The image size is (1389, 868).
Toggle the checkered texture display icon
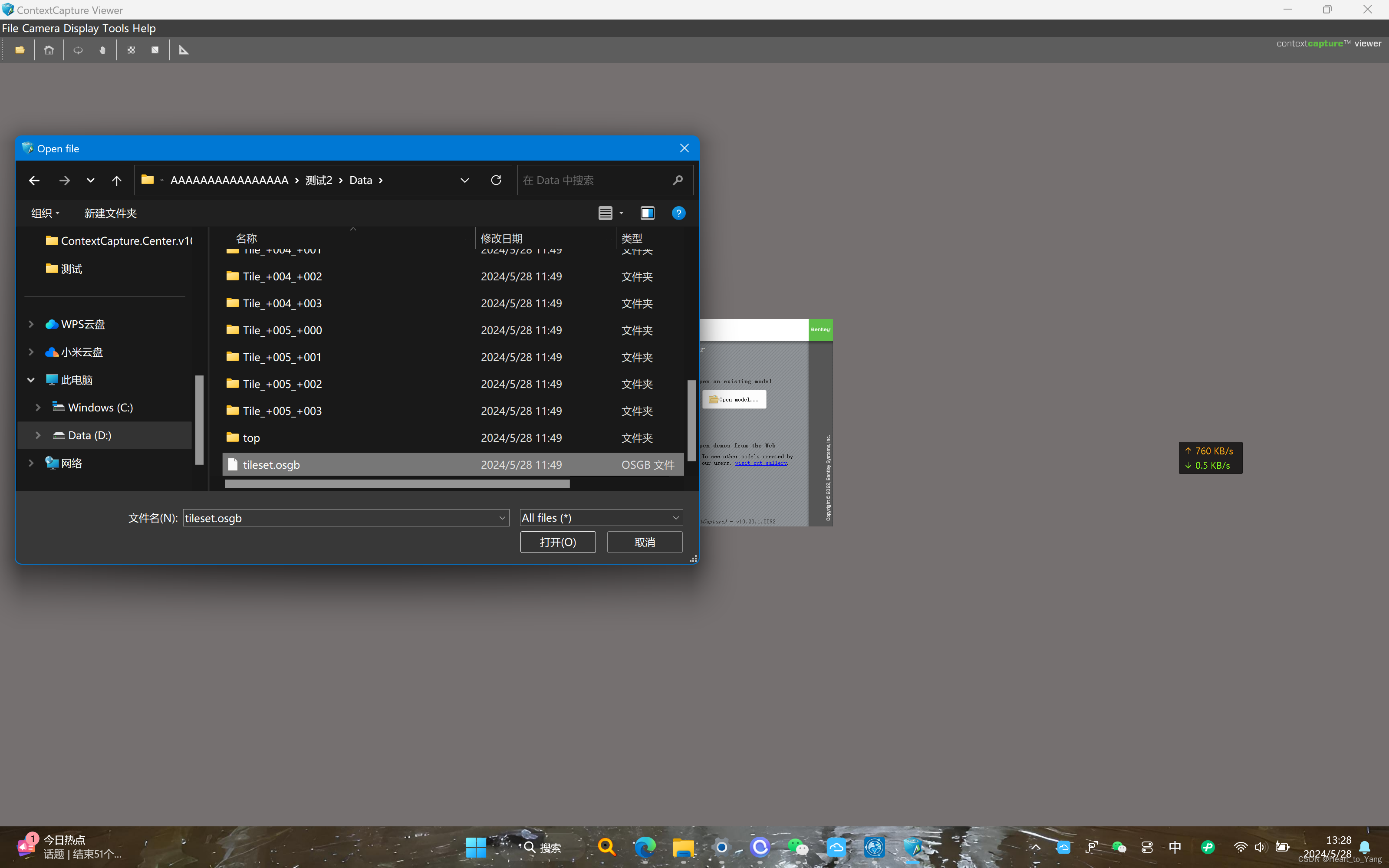[x=131, y=50]
